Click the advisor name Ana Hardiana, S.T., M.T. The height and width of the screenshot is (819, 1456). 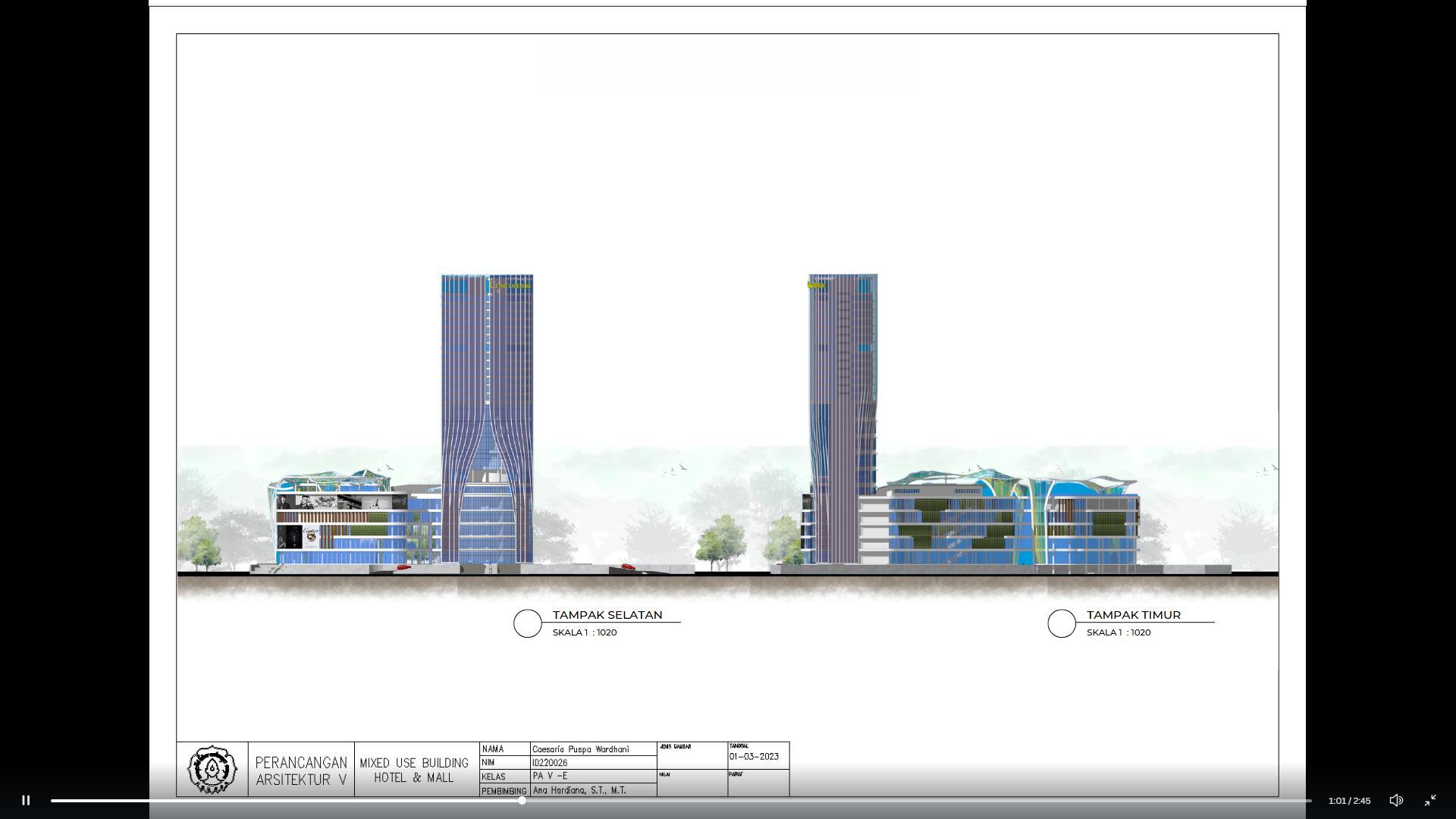tap(579, 790)
